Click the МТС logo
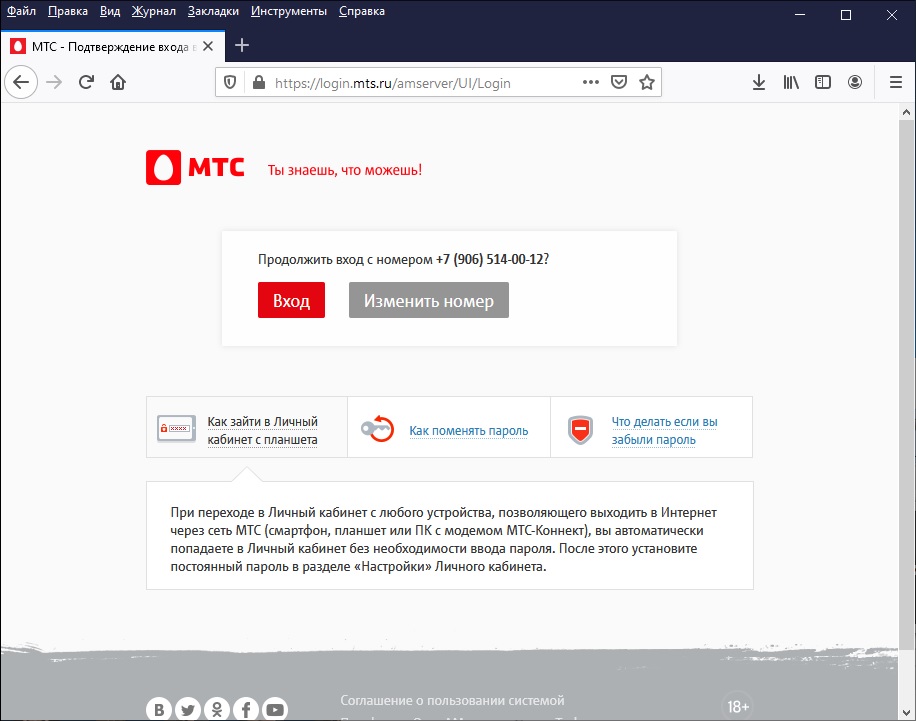The width and height of the screenshot is (916, 721). tap(195, 168)
